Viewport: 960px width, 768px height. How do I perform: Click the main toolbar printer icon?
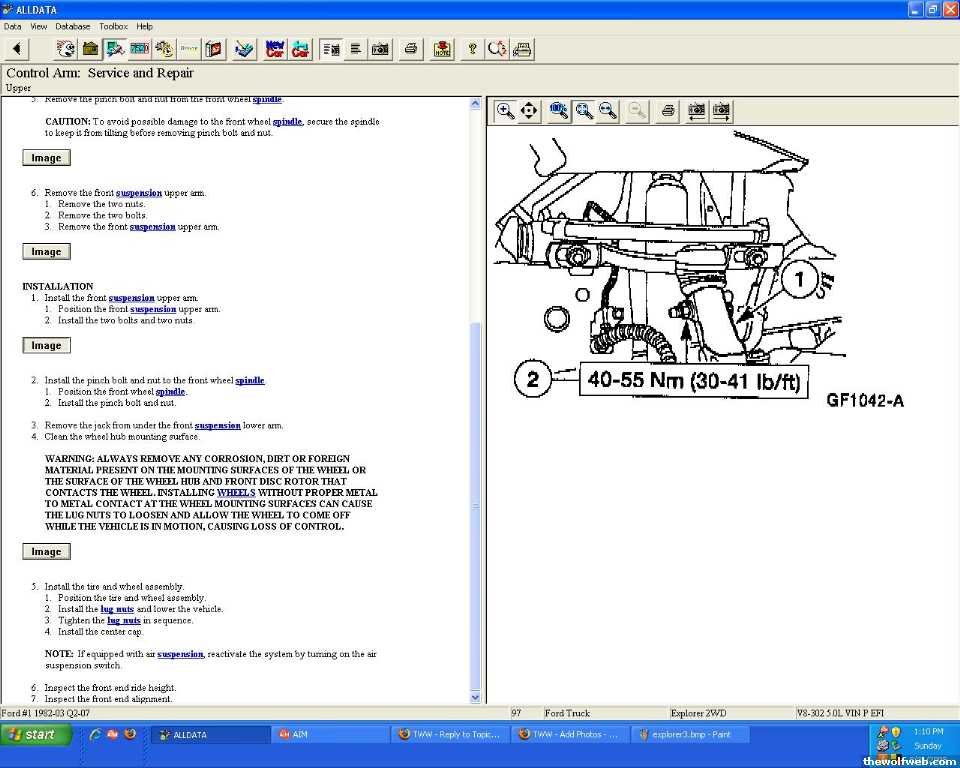click(410, 49)
